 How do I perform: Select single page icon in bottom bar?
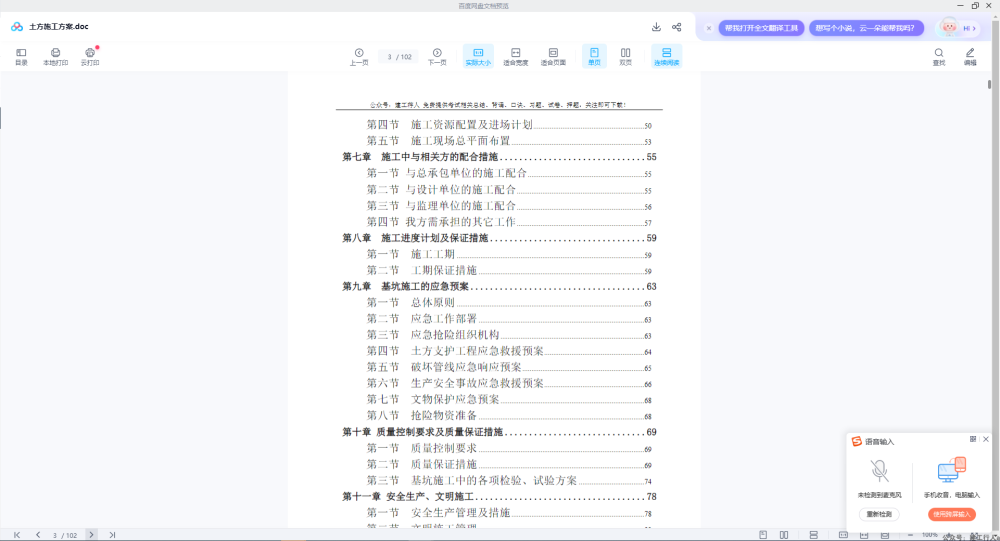point(763,535)
